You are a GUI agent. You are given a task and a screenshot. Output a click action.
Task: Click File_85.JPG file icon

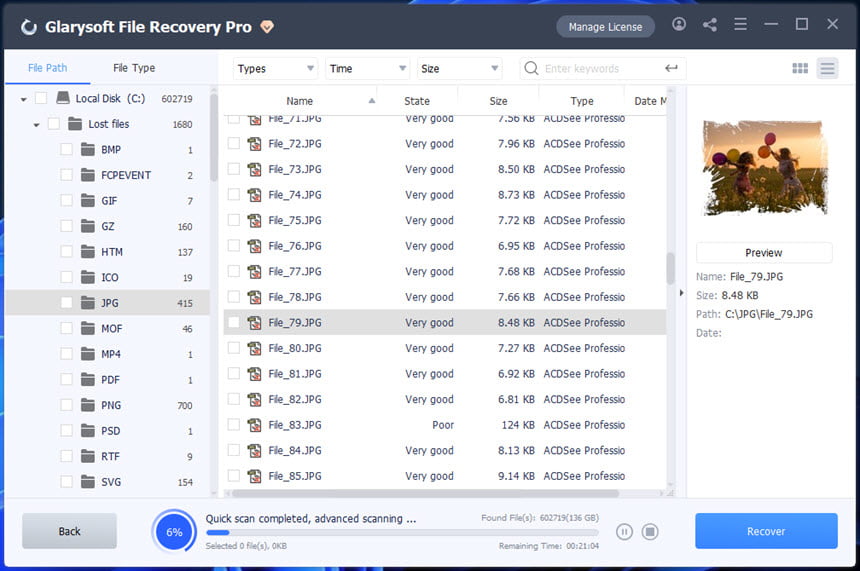point(254,476)
